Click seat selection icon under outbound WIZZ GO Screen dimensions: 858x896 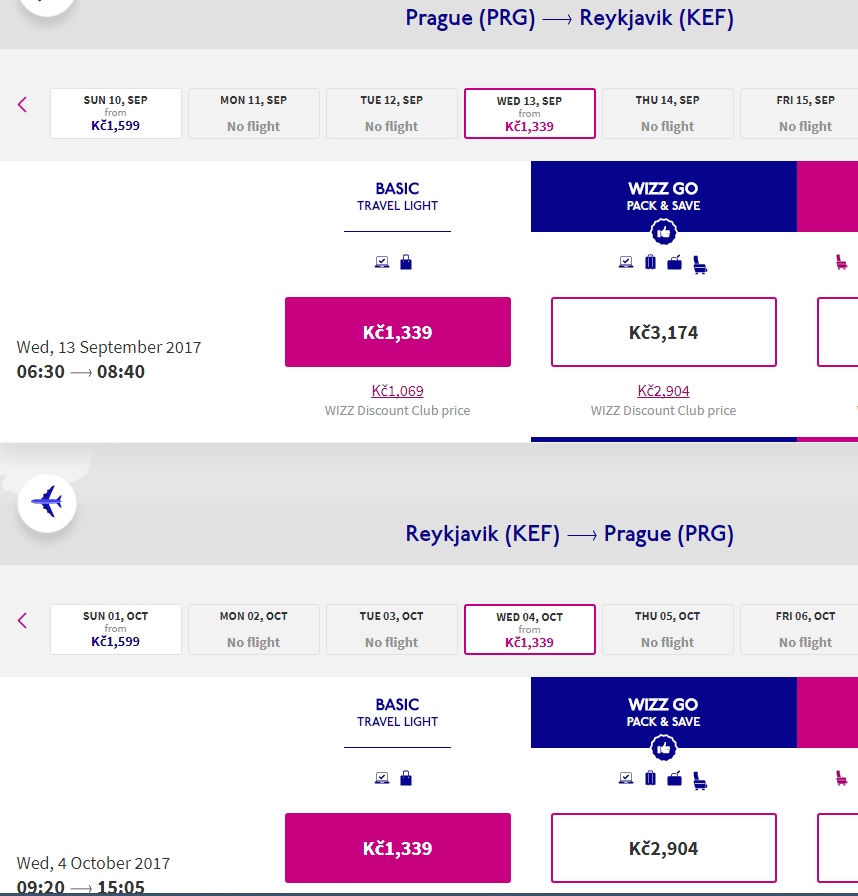click(700, 265)
